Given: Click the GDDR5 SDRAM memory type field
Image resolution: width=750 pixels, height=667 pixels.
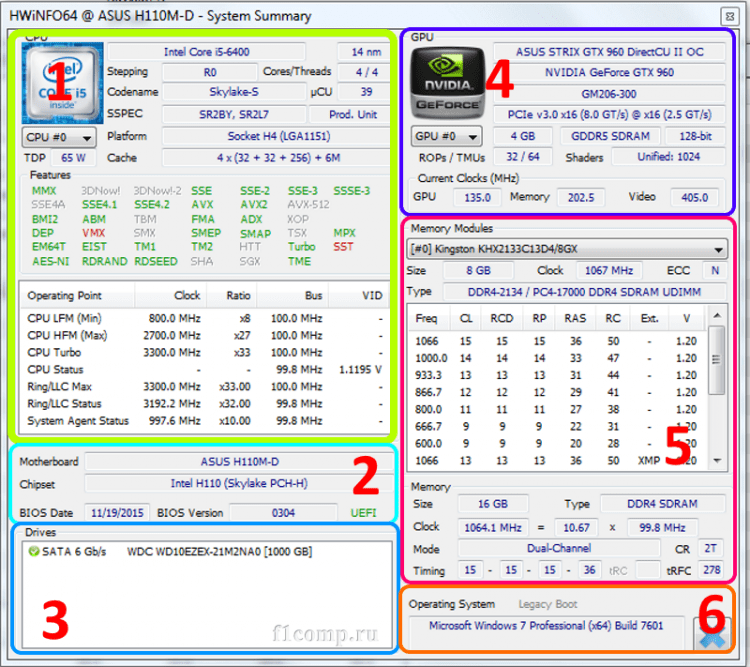Looking at the screenshot, I should pyautogui.click(x=610, y=136).
